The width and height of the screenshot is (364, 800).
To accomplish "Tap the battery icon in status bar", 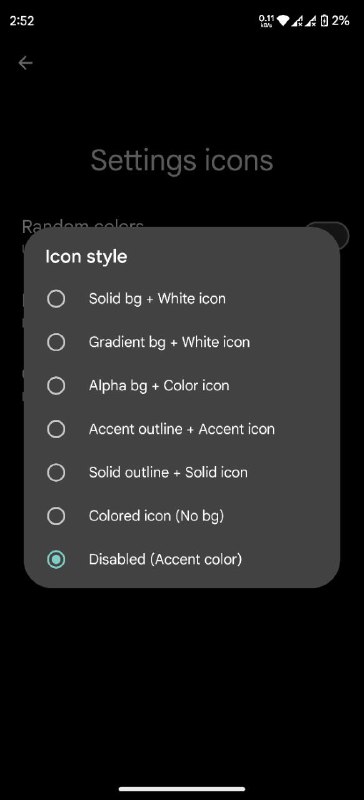I will click(x=324, y=21).
